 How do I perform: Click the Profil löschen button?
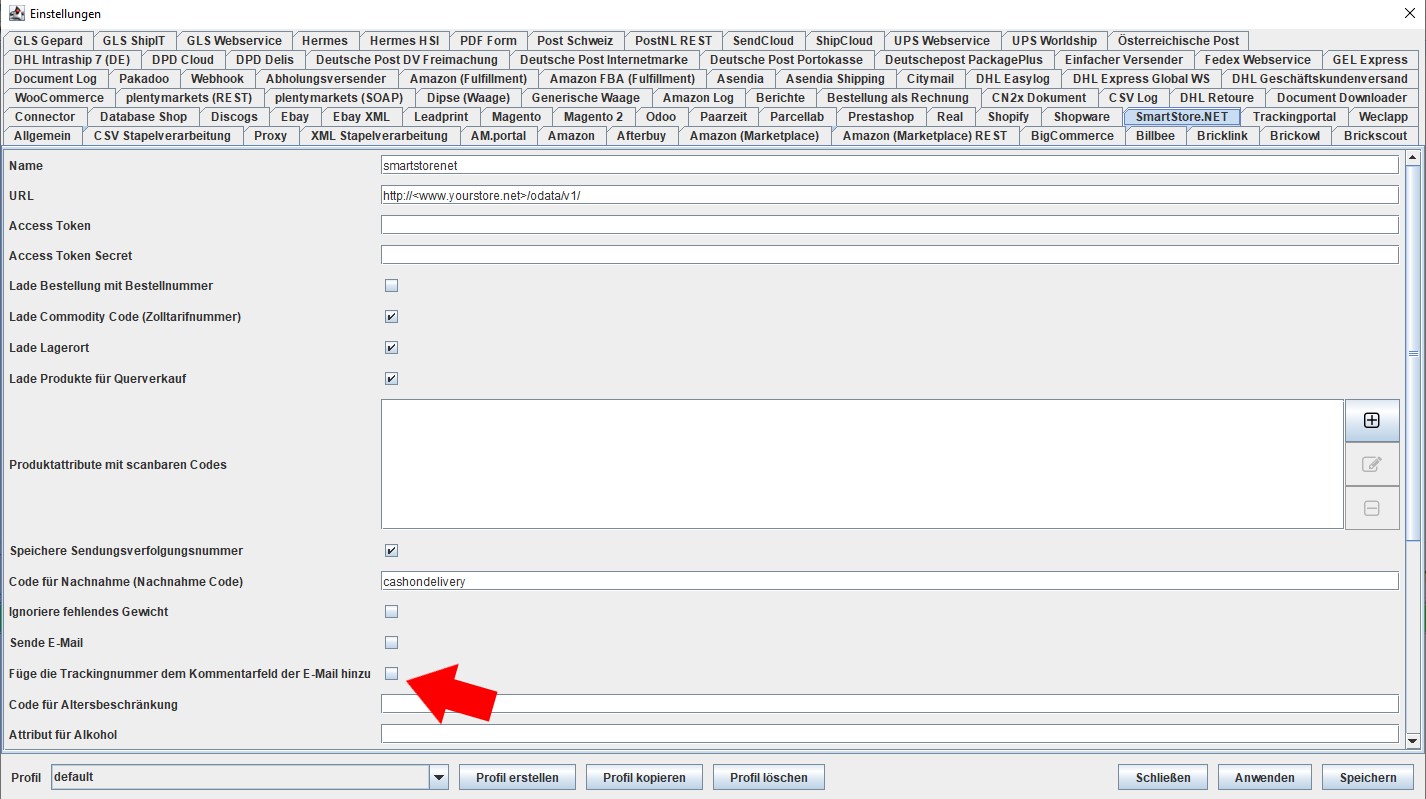point(768,777)
